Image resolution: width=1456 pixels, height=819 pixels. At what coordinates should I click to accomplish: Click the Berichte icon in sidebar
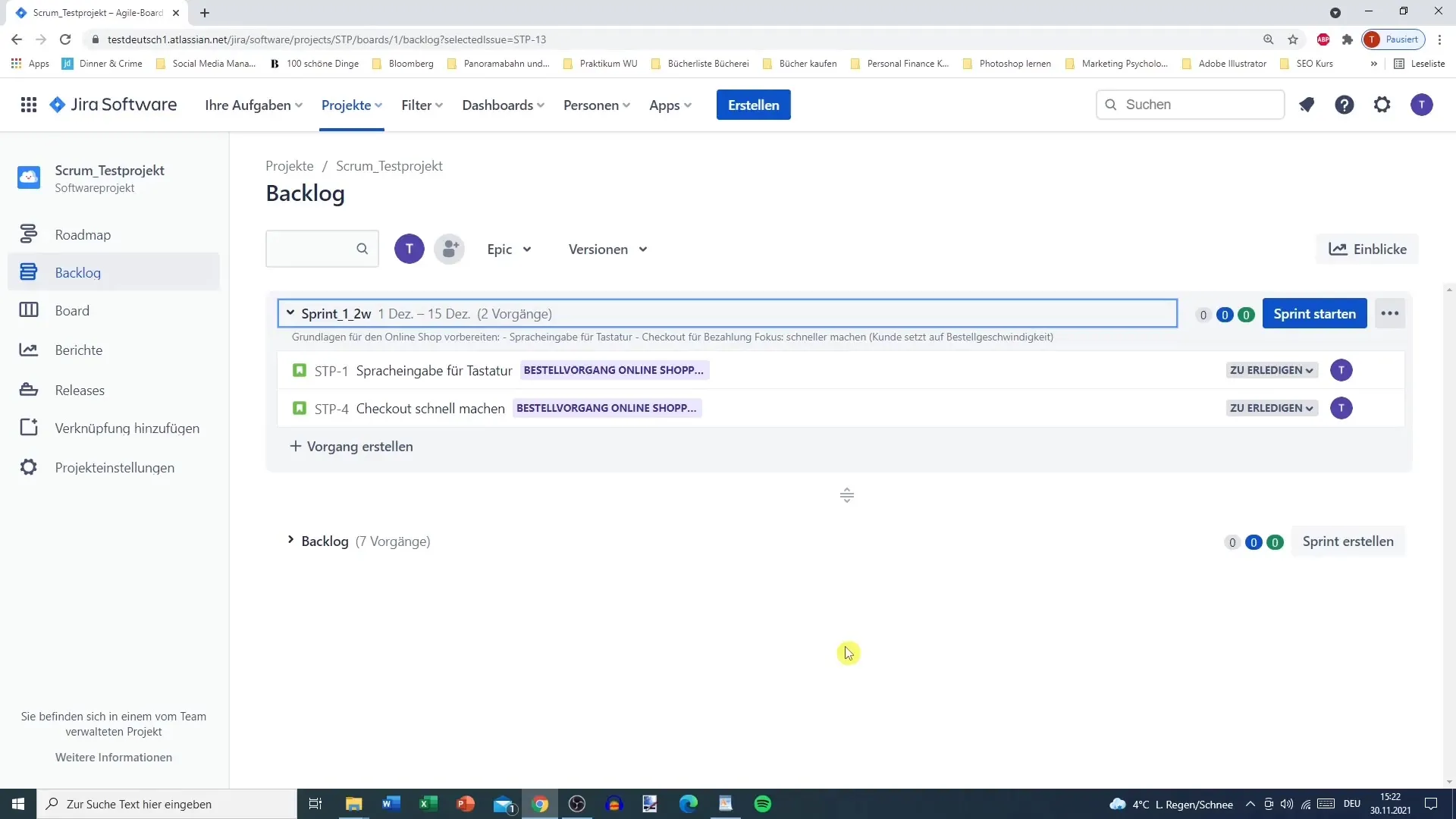pos(29,349)
